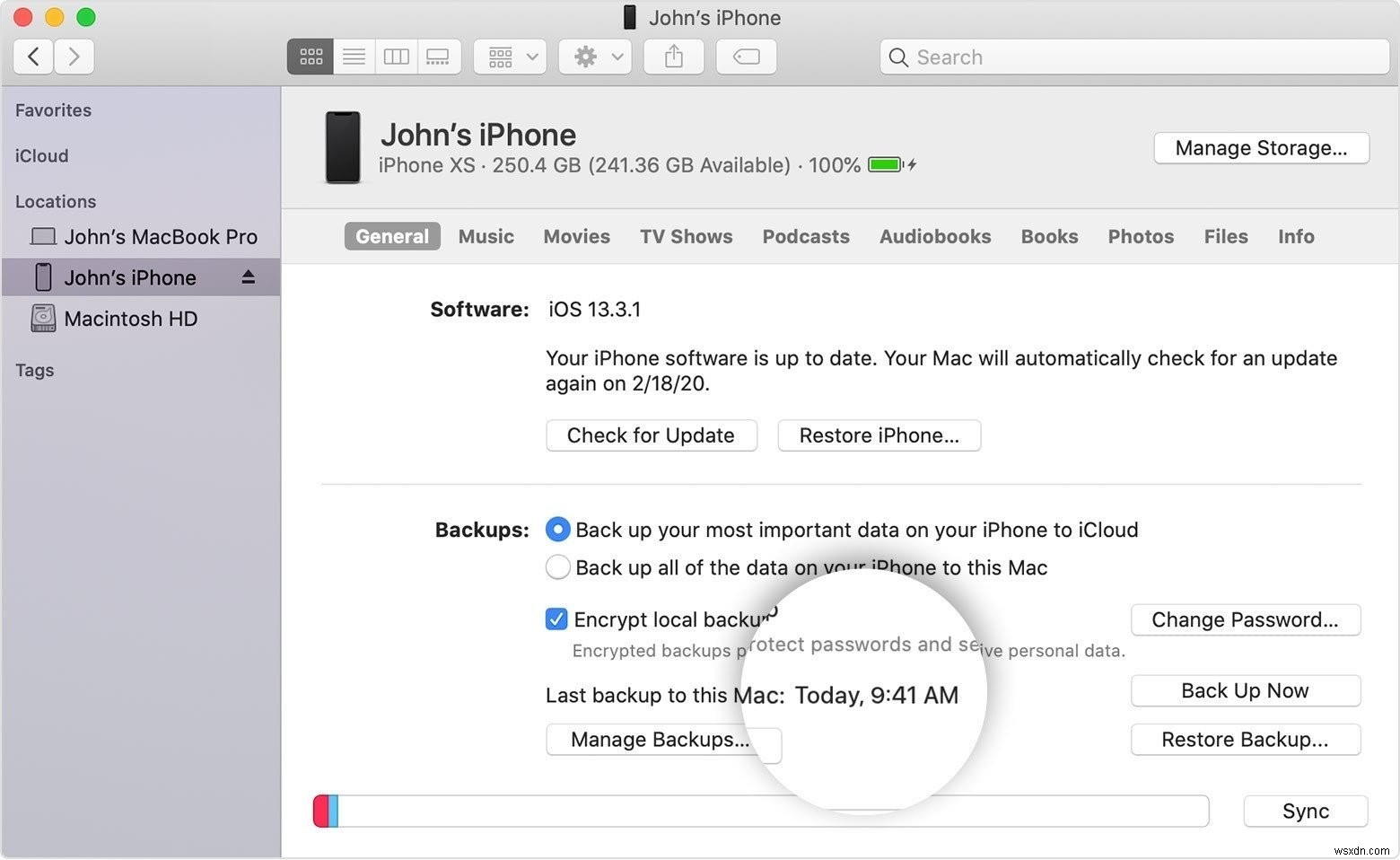
Task: Open the Share menu icon
Action: click(673, 56)
